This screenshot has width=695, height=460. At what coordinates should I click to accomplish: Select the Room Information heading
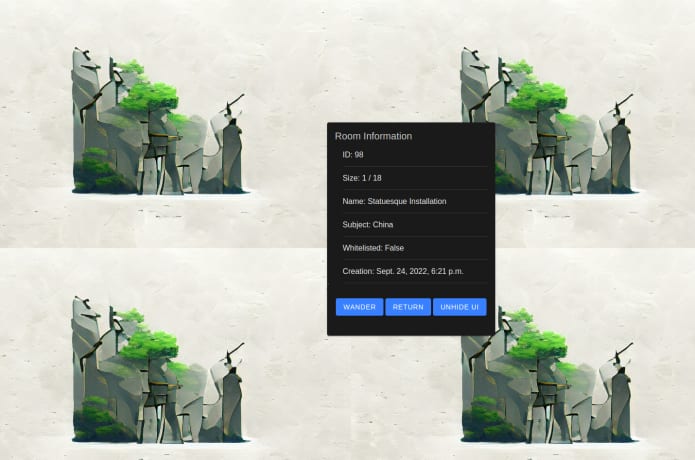click(x=373, y=136)
